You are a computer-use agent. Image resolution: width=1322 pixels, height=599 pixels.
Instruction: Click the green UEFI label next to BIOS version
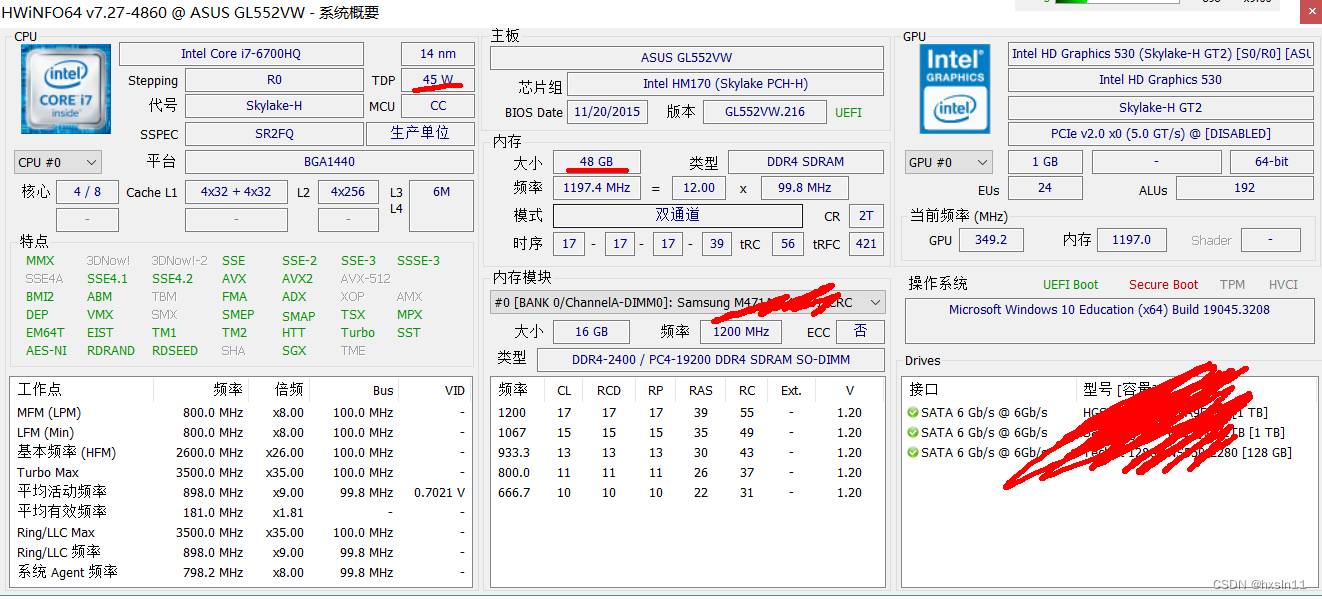tap(847, 112)
